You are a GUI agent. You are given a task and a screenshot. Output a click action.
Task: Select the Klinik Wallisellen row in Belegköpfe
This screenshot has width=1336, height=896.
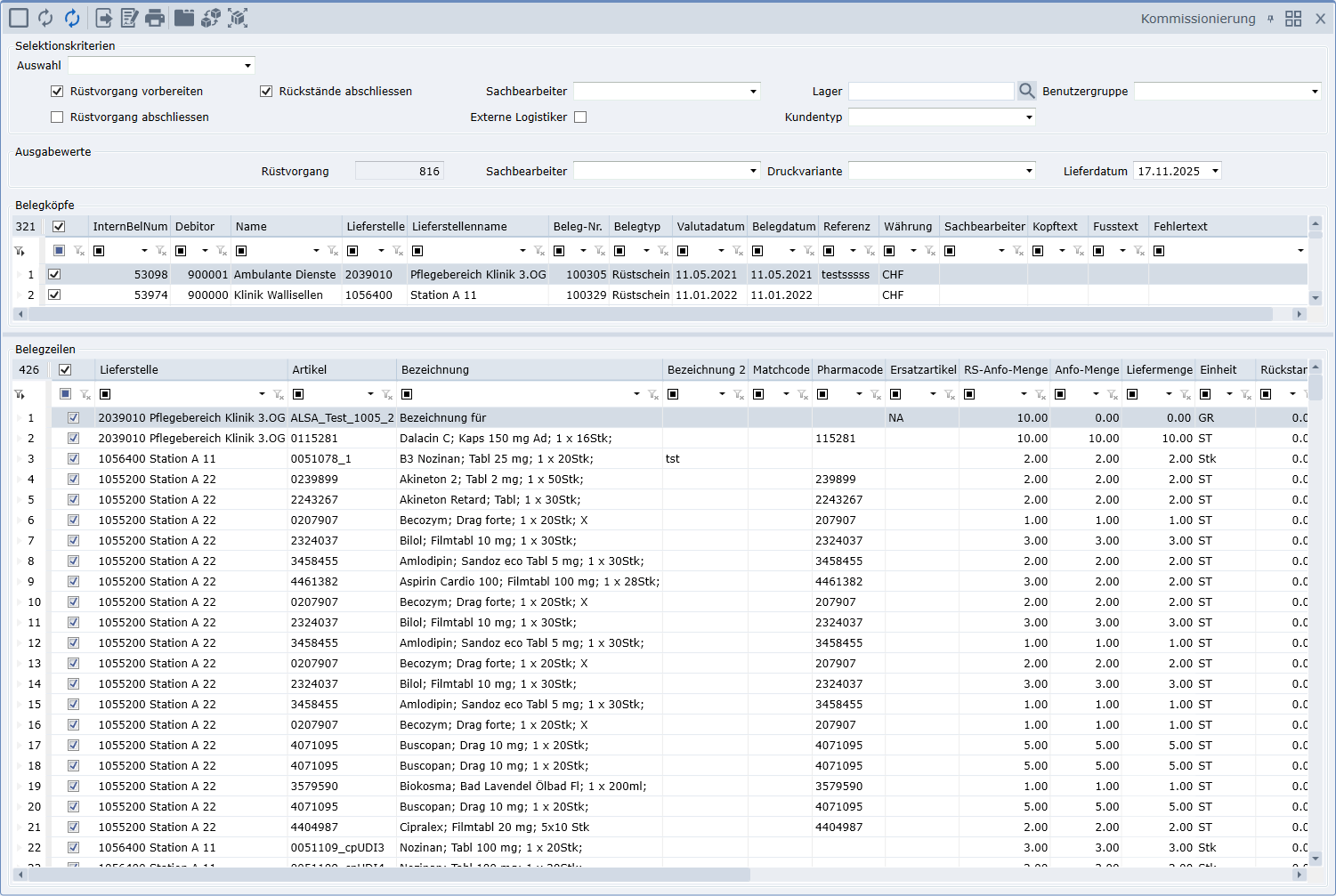278,295
